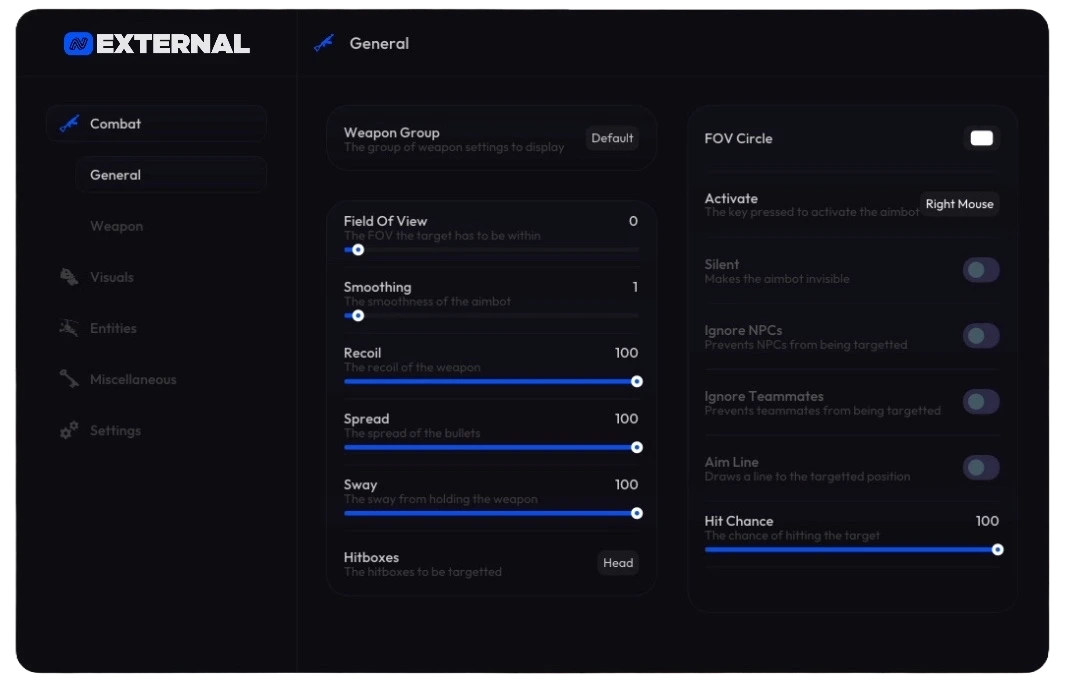Screen dimensions: 1065x692
Task: Click the External logo icon
Action: [x=78, y=44]
